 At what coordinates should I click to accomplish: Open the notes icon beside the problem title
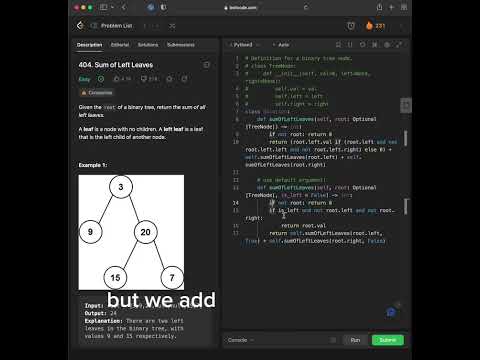(x=206, y=65)
